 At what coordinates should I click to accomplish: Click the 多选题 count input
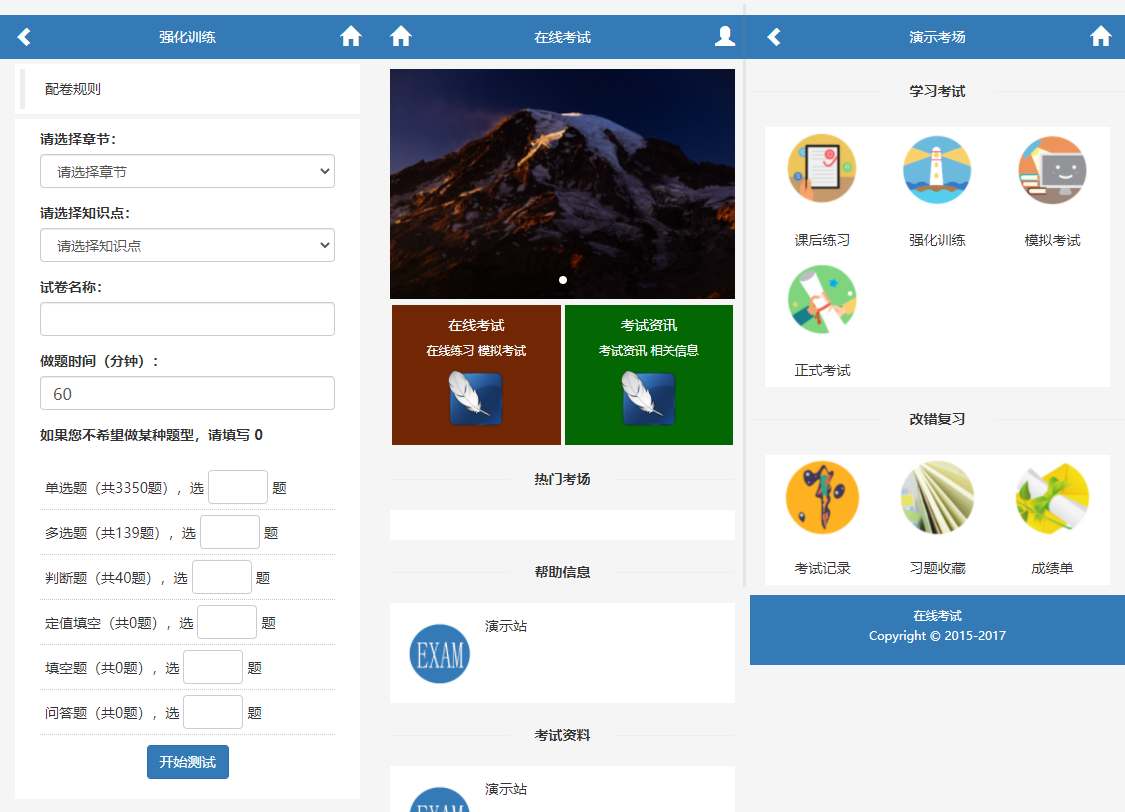click(230, 532)
